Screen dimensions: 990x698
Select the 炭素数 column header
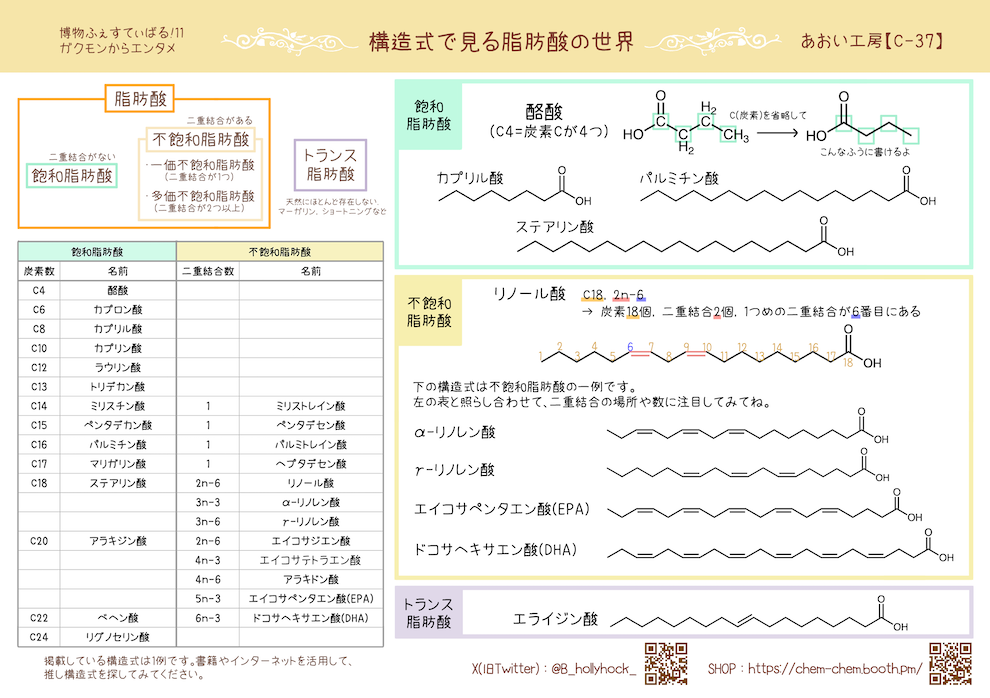[39, 271]
